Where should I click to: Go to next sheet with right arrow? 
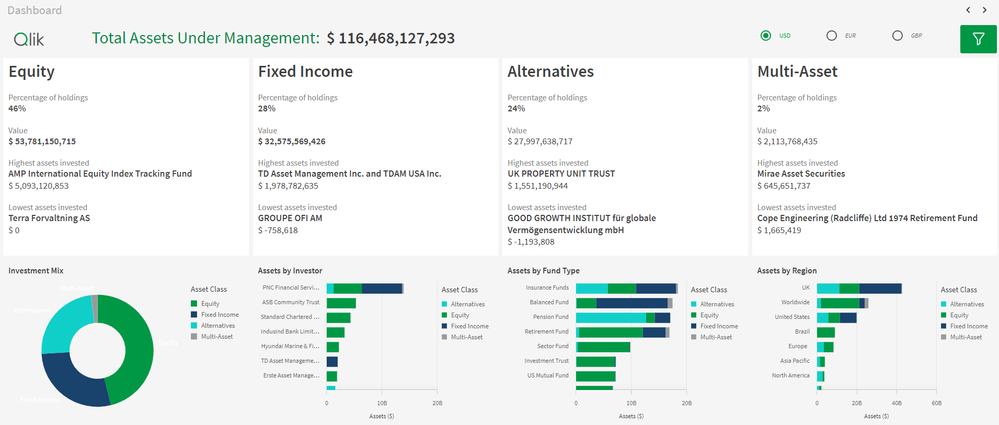pos(987,10)
